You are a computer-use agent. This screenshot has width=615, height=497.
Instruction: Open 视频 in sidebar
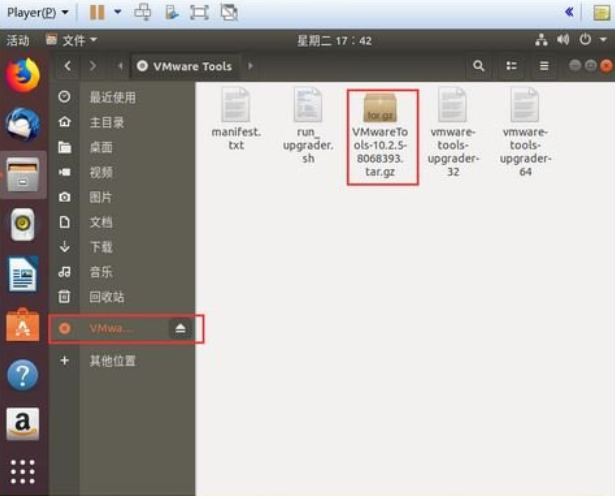coord(122,172)
